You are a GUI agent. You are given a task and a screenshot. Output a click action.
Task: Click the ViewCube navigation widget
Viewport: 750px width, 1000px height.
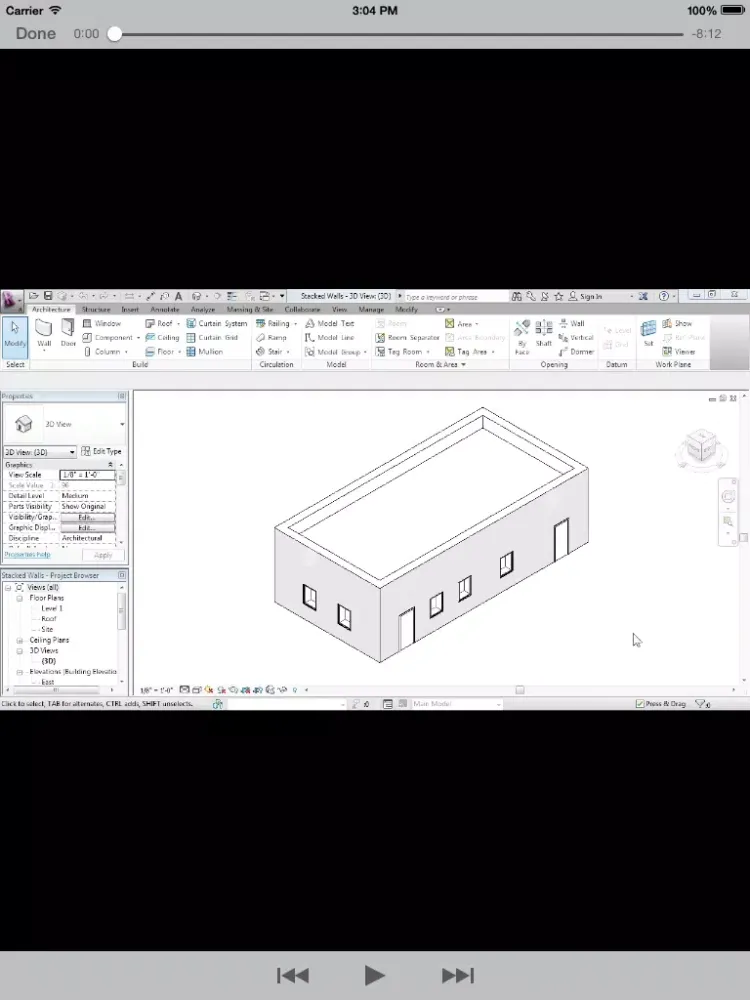point(702,447)
